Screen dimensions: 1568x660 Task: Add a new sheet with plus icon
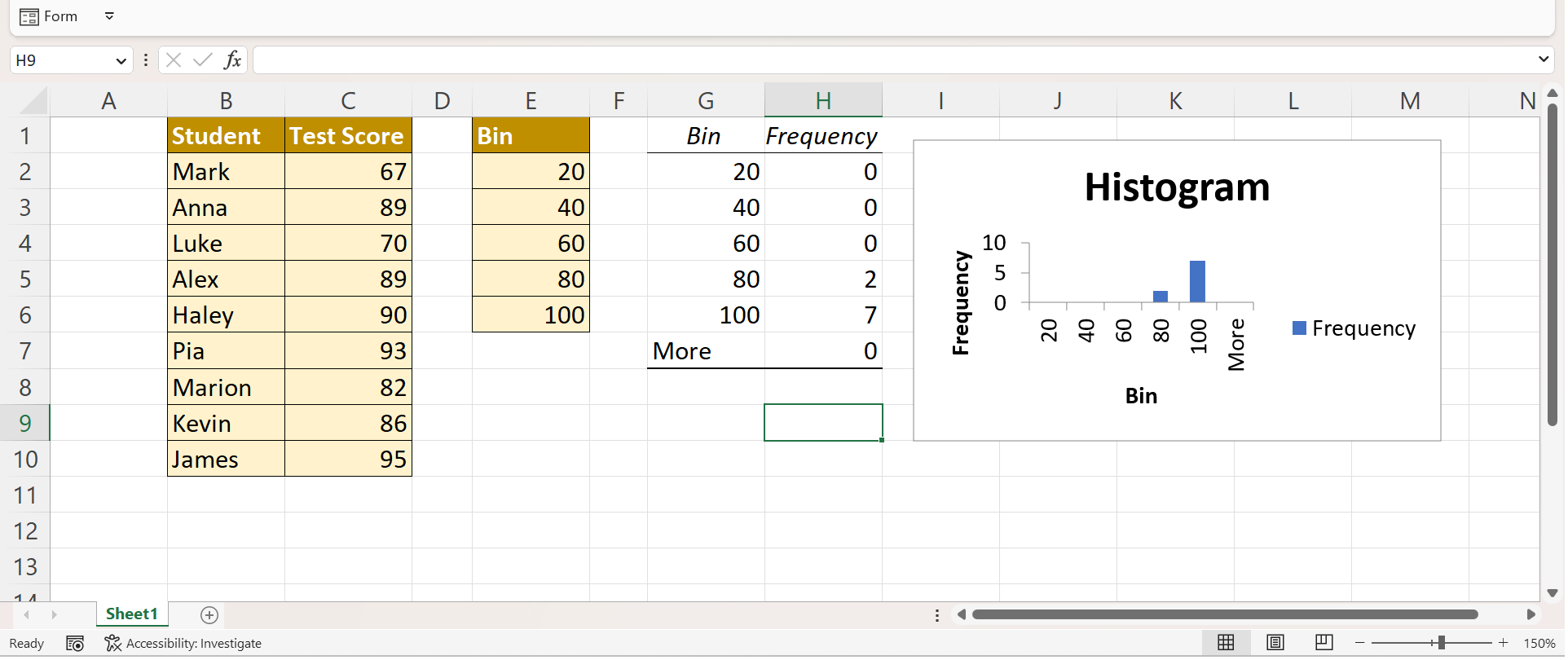pos(209,615)
